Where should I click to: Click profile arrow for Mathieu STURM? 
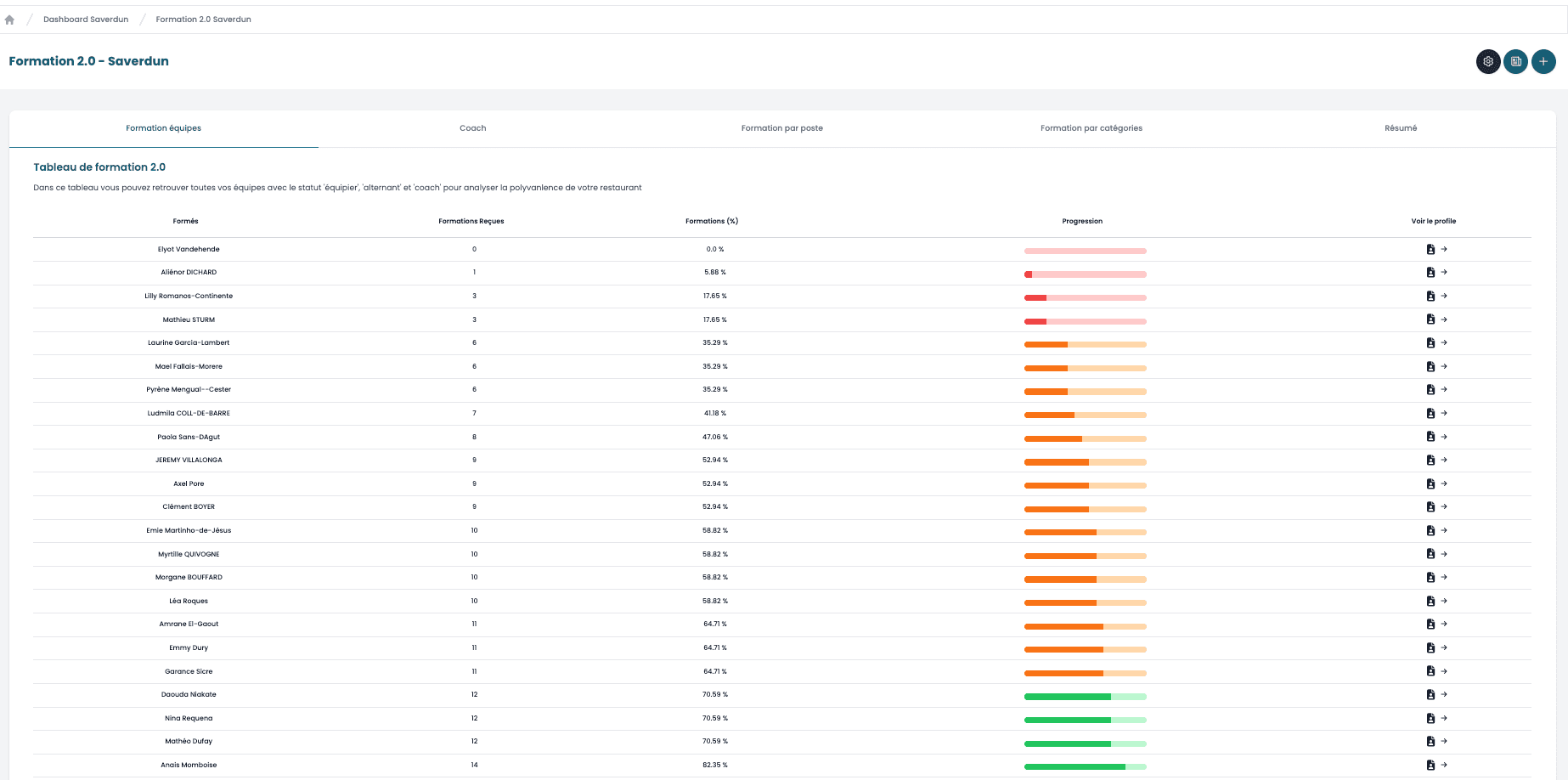(1444, 319)
